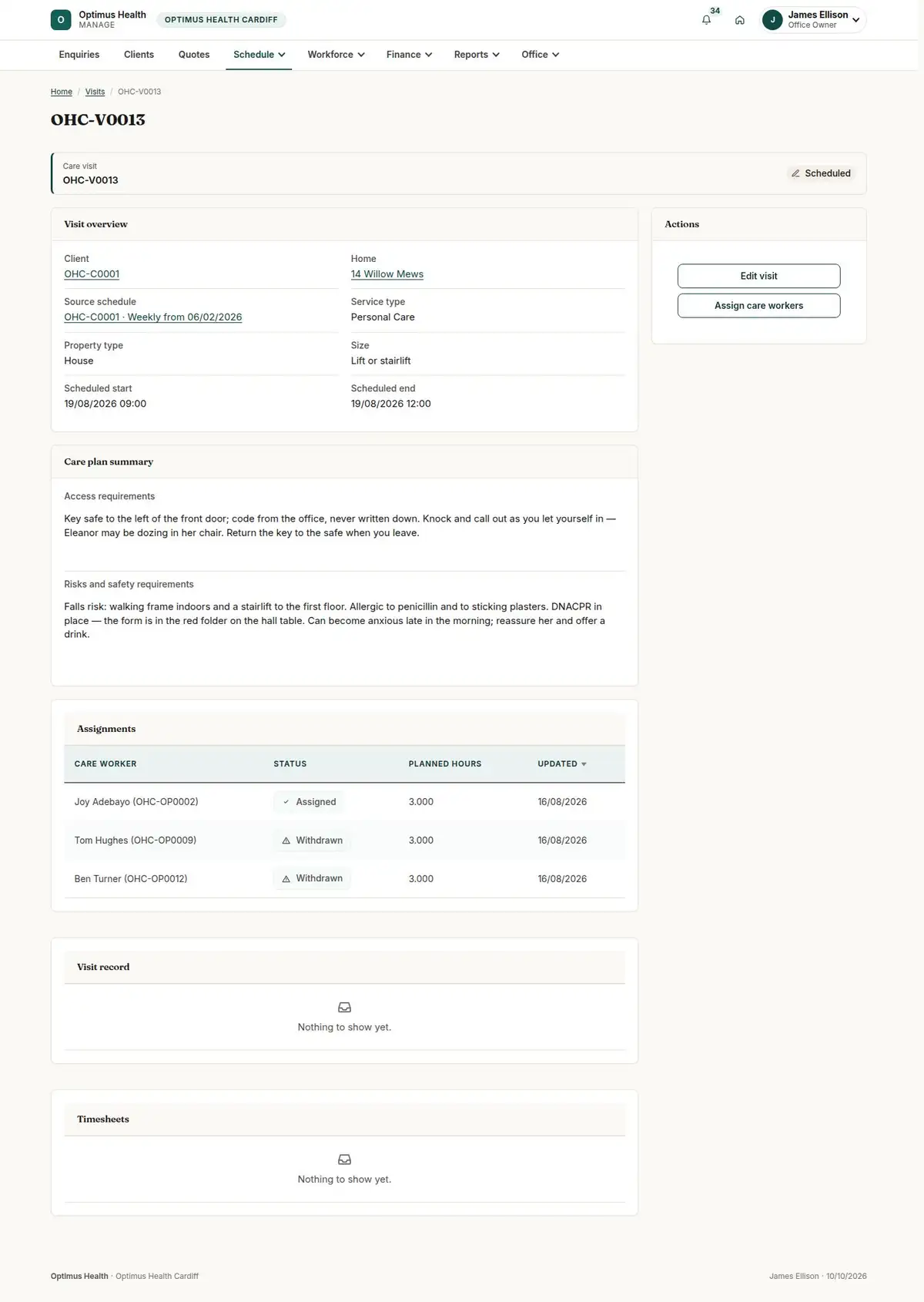The height and width of the screenshot is (1302, 924).
Task: Go to the Visits breadcrumb link
Action: pyautogui.click(x=95, y=92)
